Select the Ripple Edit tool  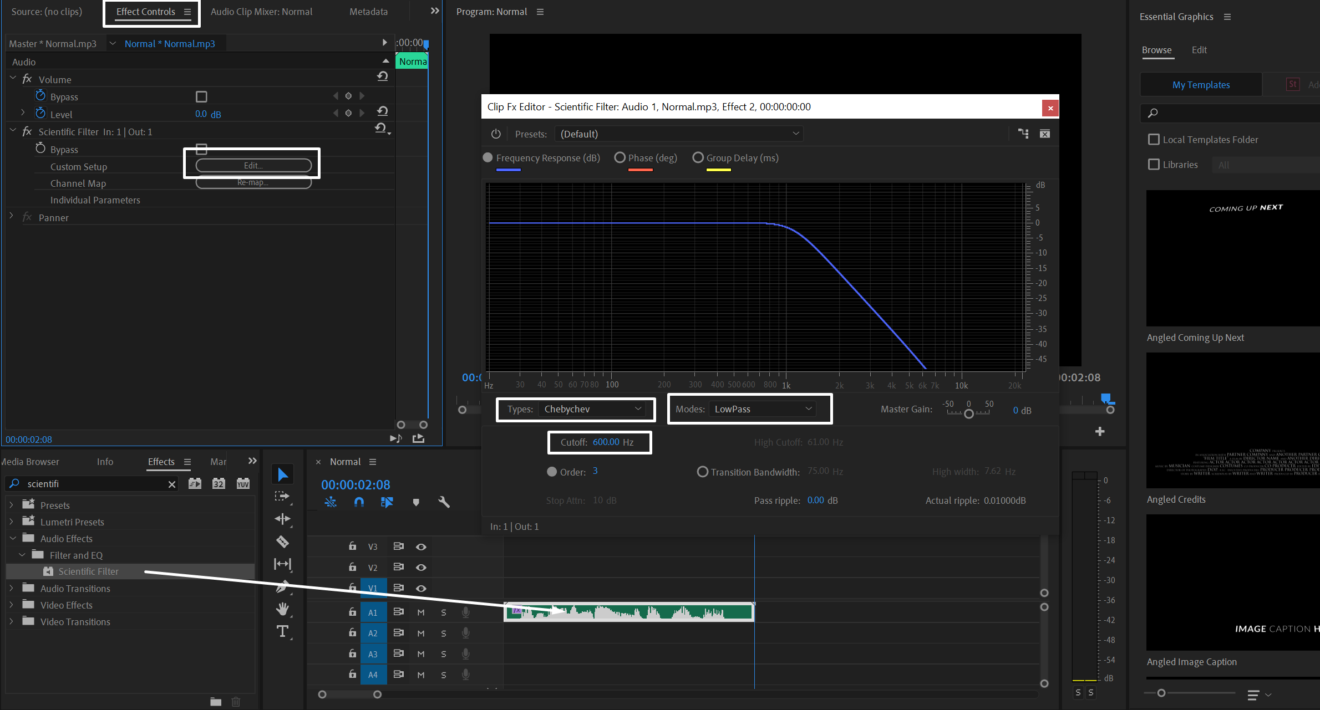[283, 518]
